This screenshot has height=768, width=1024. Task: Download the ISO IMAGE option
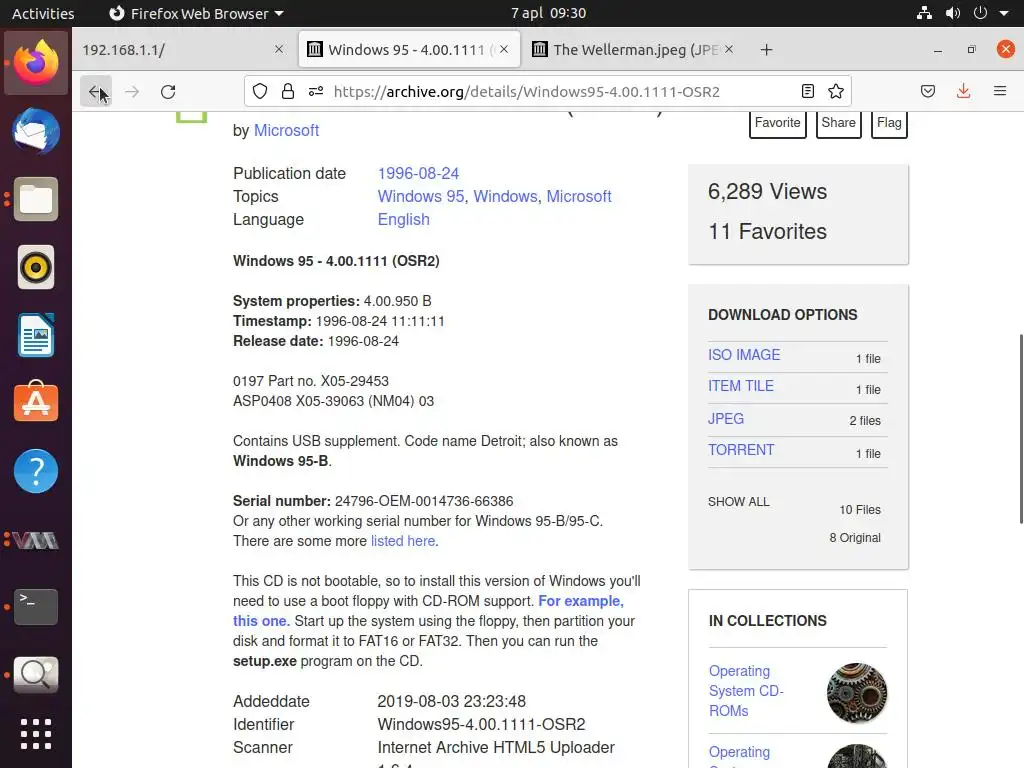[x=744, y=355]
